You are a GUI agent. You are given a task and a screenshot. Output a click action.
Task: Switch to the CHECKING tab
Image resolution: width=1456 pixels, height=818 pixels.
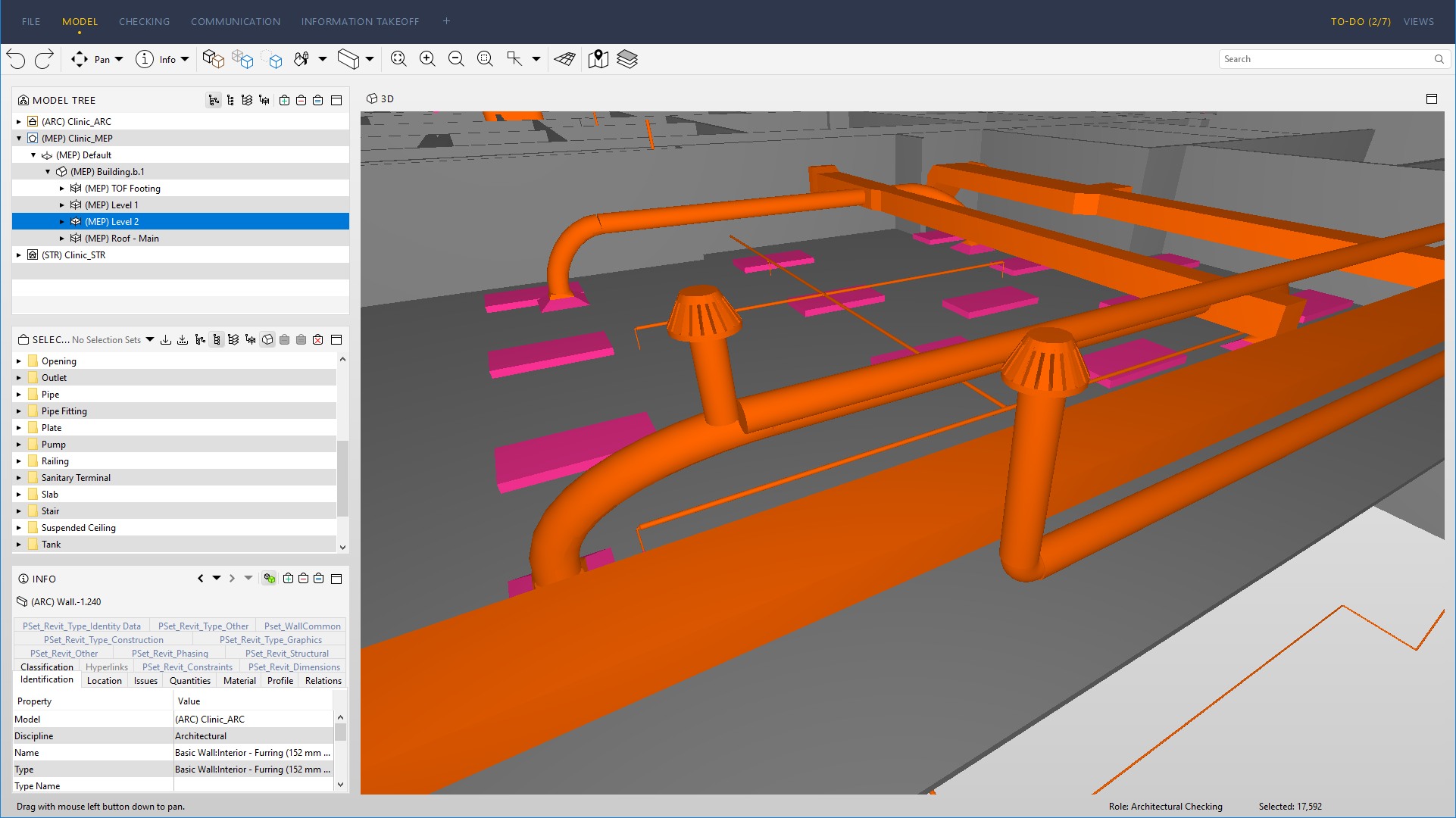click(144, 21)
